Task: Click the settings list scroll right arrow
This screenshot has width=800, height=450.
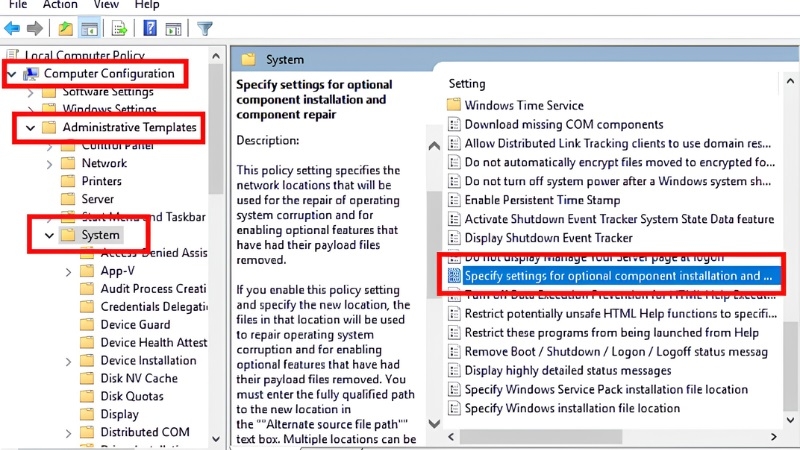Action: (773, 437)
